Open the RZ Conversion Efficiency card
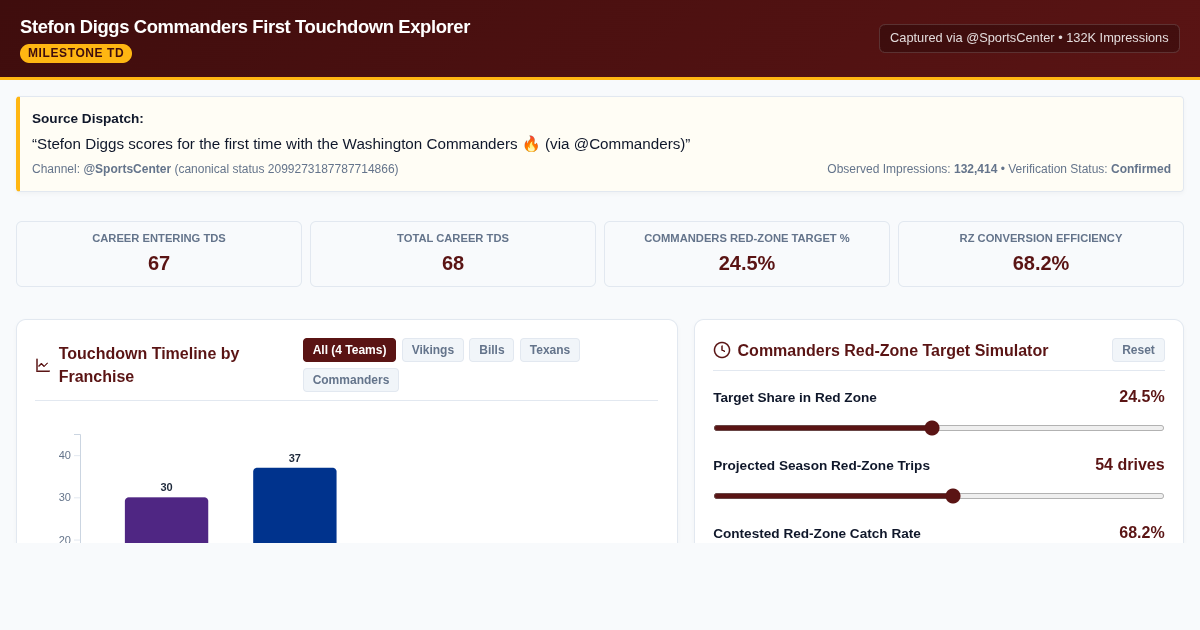 pyautogui.click(x=1041, y=254)
